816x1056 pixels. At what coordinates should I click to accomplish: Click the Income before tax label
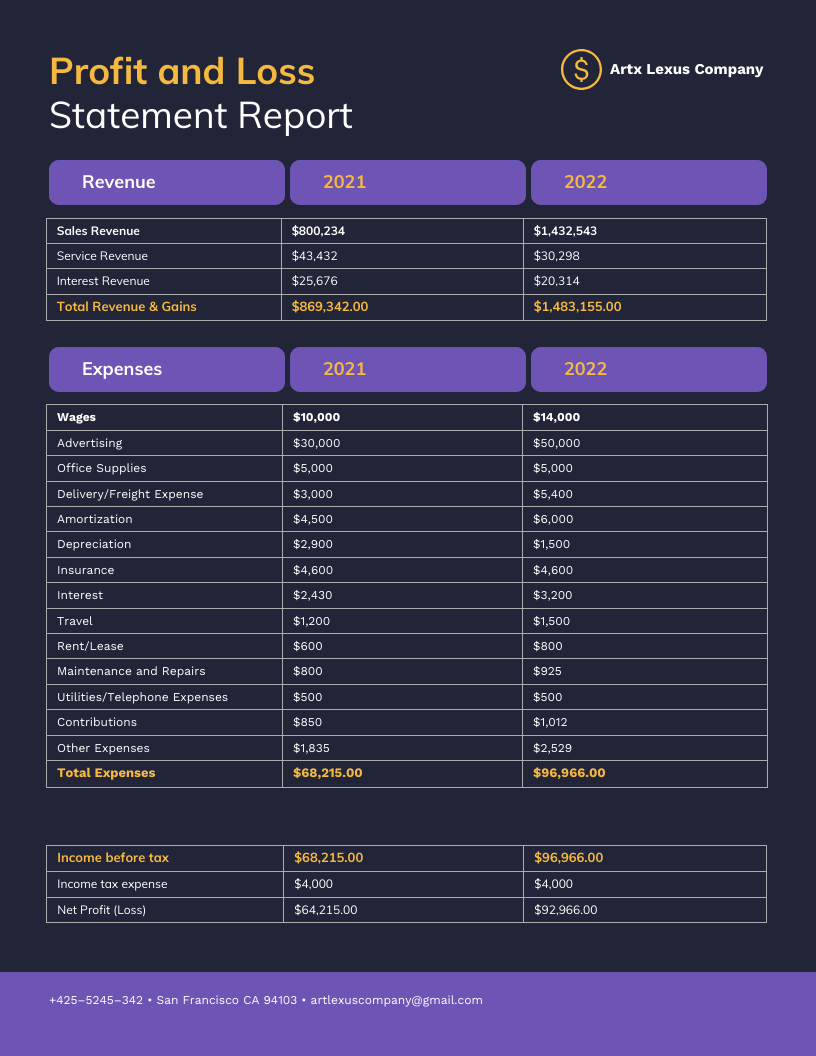tap(113, 858)
